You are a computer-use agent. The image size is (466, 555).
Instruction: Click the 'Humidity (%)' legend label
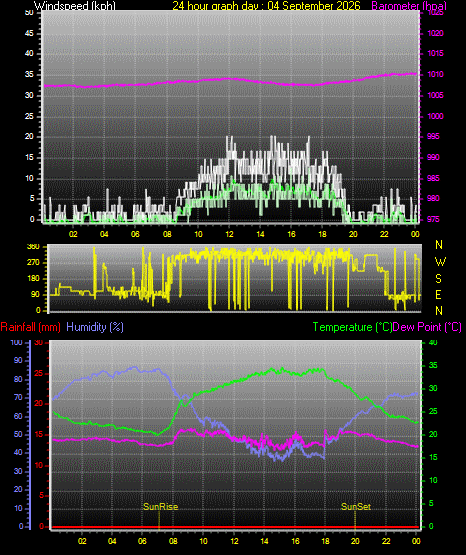(x=95, y=327)
